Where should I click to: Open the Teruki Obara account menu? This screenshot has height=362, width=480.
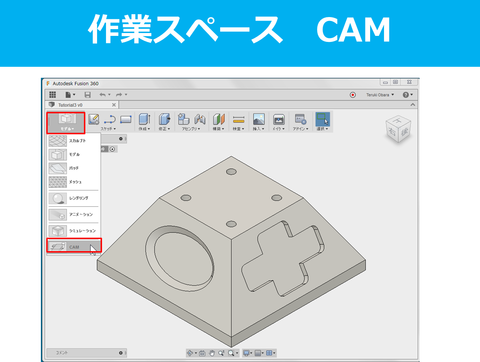click(380, 95)
